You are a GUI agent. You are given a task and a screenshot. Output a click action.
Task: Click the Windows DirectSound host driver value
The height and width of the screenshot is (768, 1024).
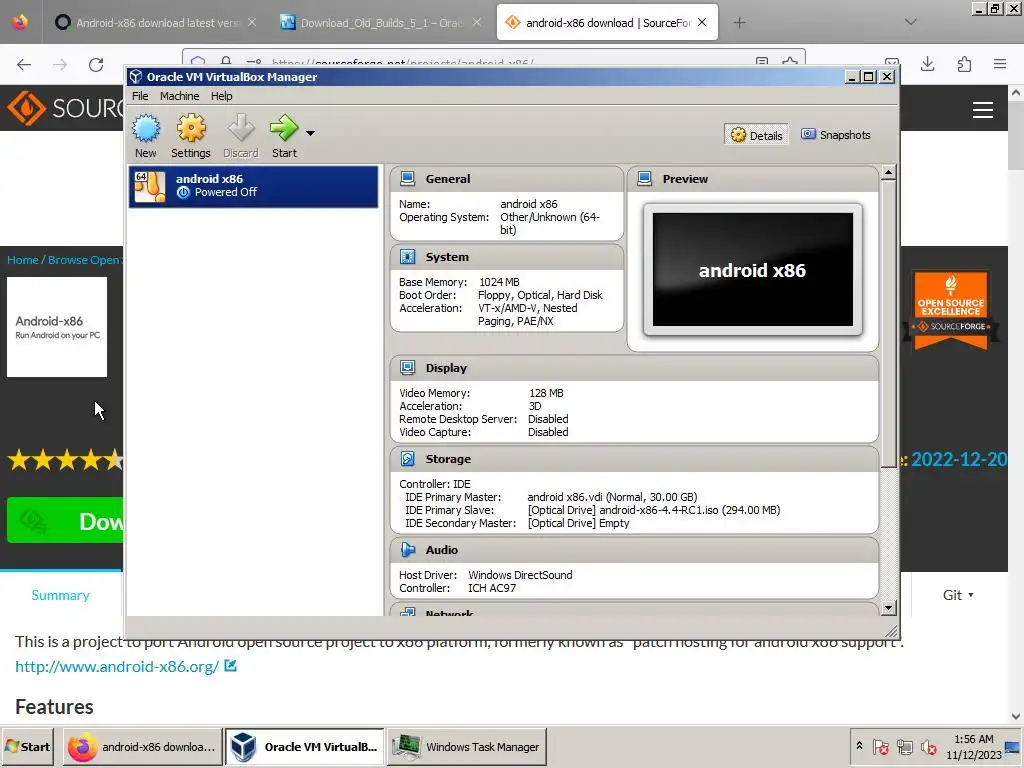tap(520, 575)
